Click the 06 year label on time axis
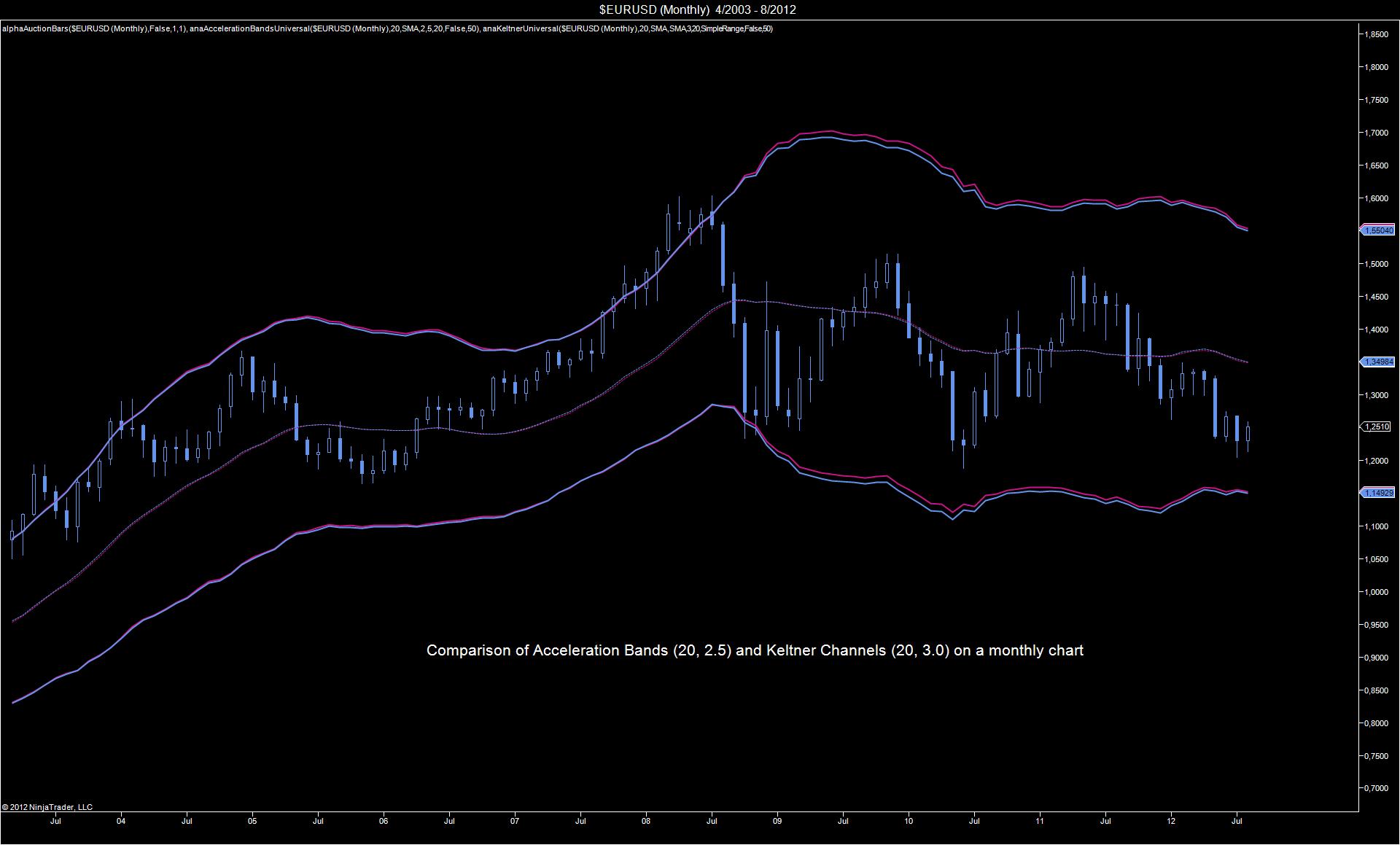This screenshot has width=1400, height=845. [384, 821]
